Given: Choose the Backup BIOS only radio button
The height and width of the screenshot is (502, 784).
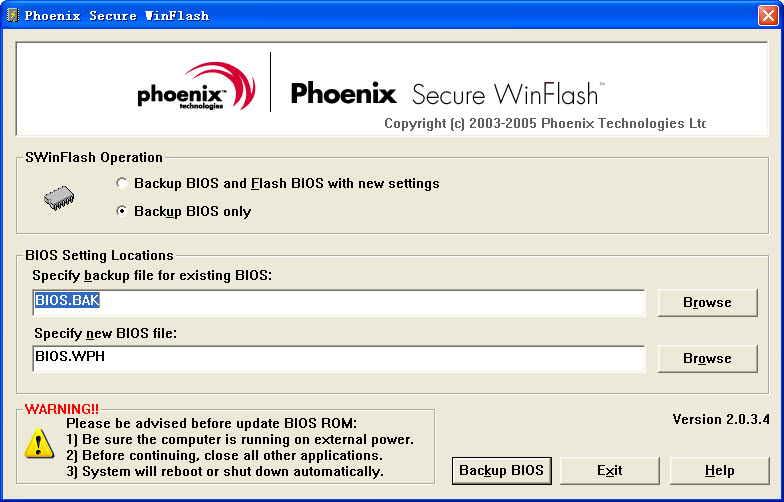Looking at the screenshot, I should pyautogui.click(x=122, y=212).
